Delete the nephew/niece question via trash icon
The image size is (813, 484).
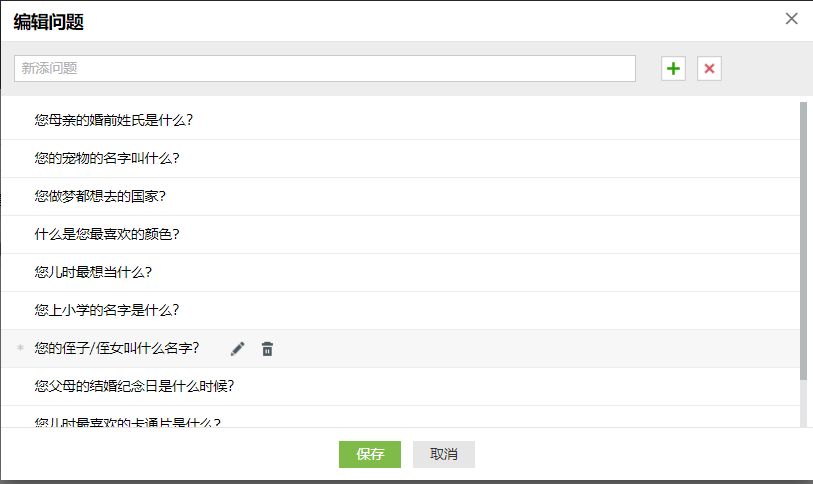pyautogui.click(x=267, y=349)
